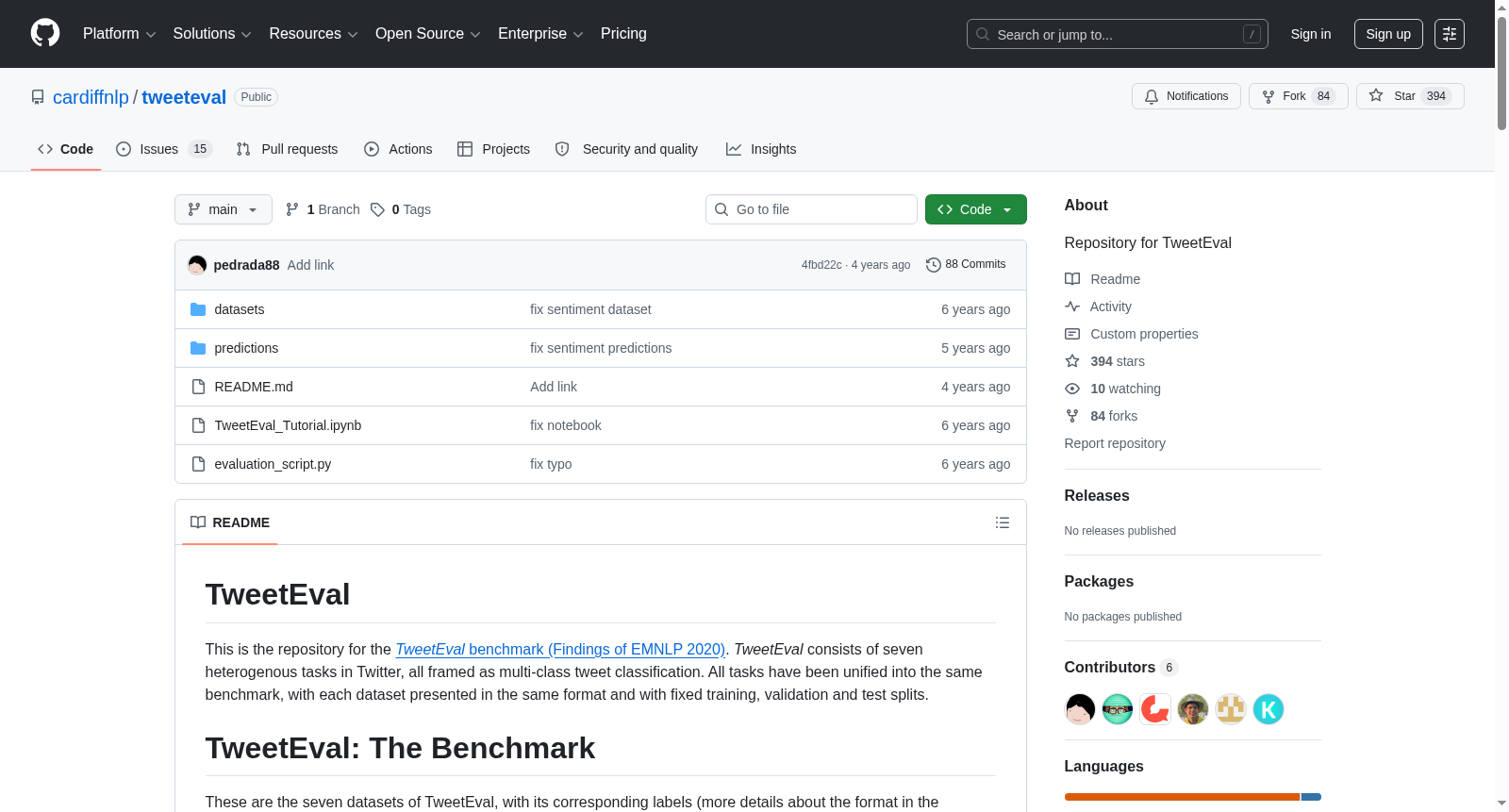Click the Go to file search field
Image resolution: width=1509 pixels, height=812 pixels.
[811, 209]
